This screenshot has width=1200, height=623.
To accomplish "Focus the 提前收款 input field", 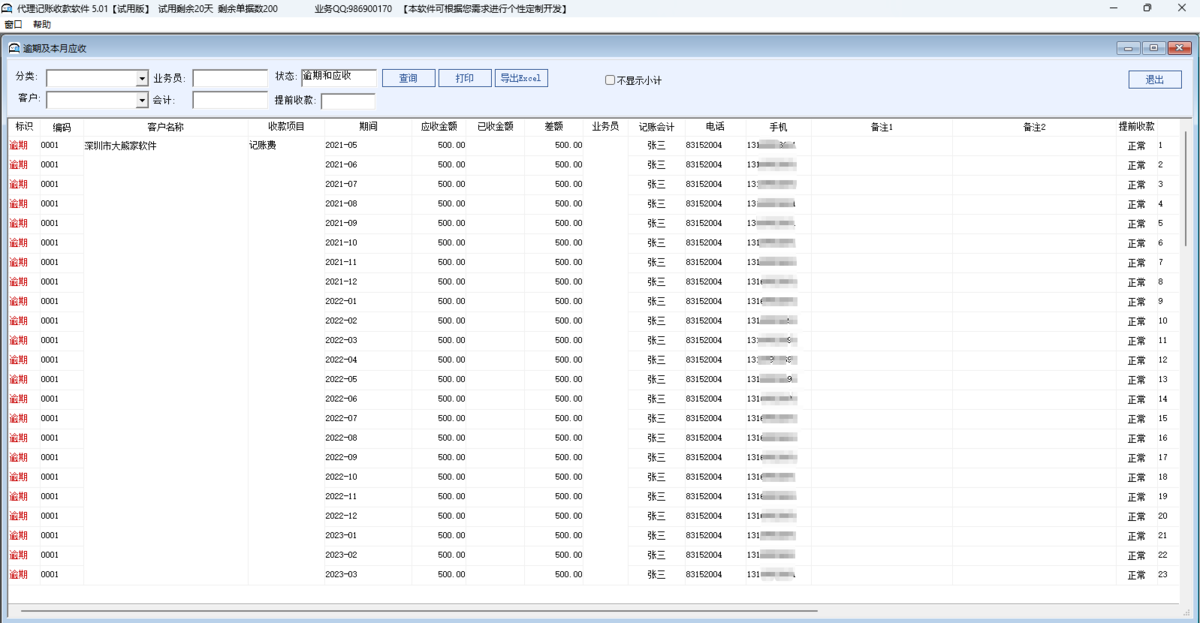I will coord(348,101).
